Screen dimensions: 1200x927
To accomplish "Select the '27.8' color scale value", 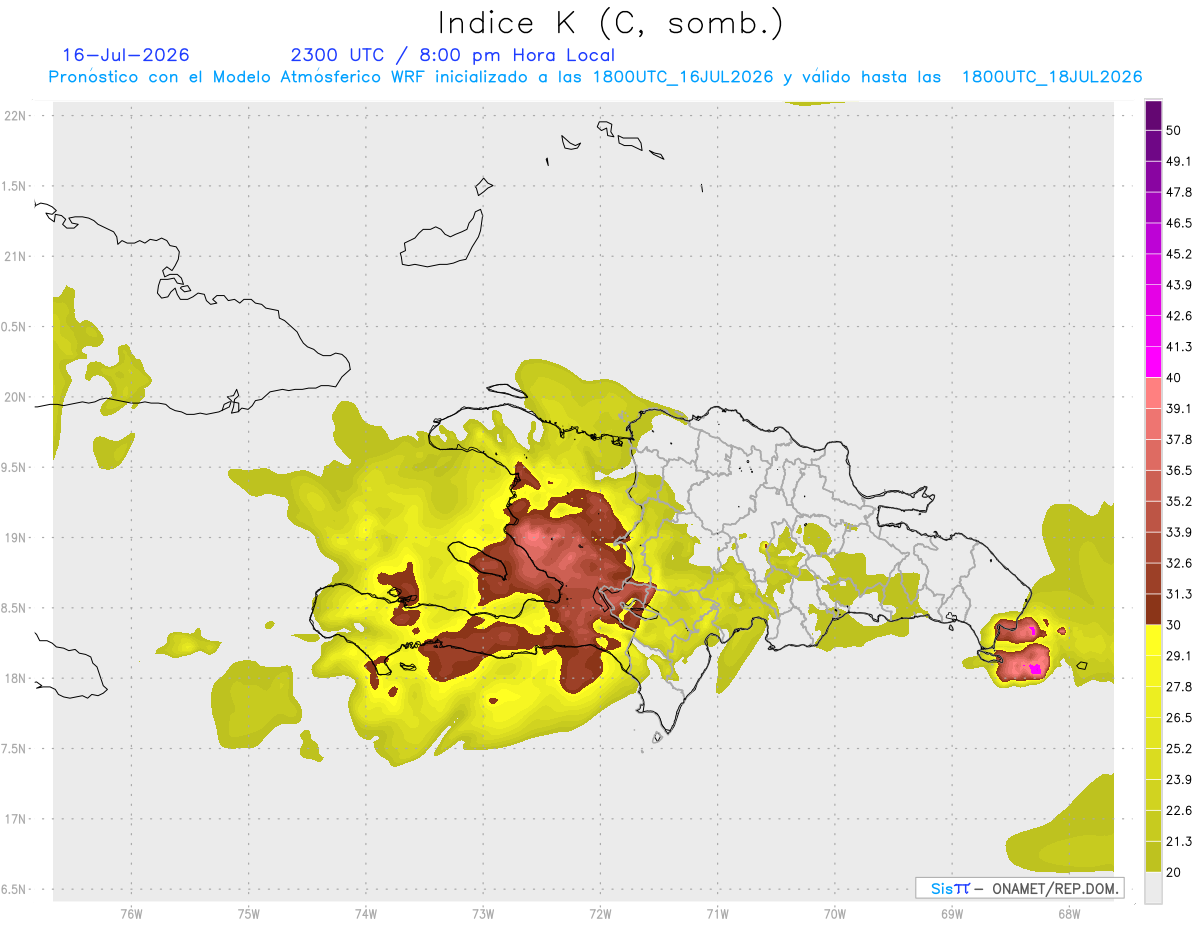I will (x=1179, y=686).
